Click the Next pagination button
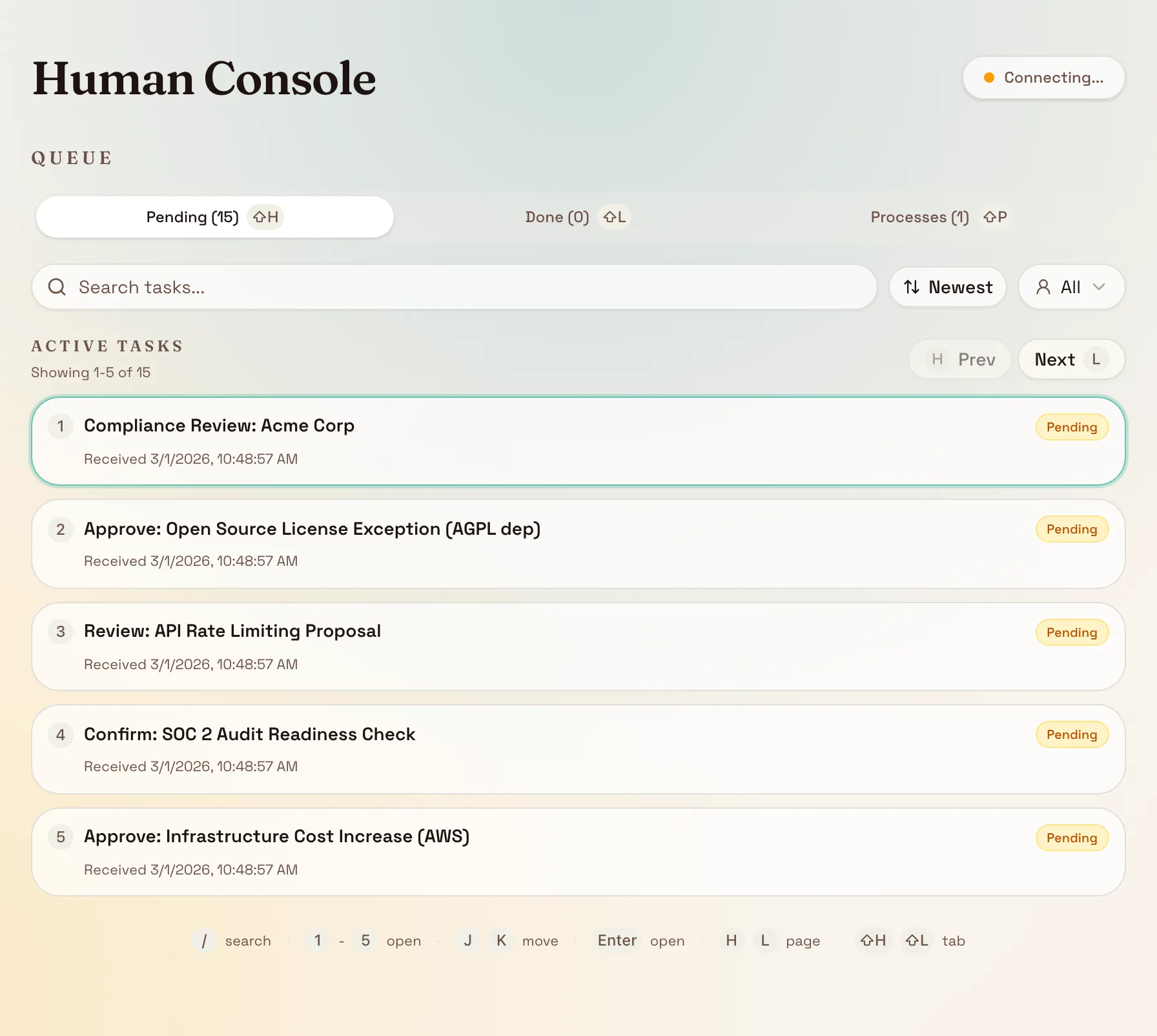Viewport: 1157px width, 1036px height. click(x=1070, y=359)
